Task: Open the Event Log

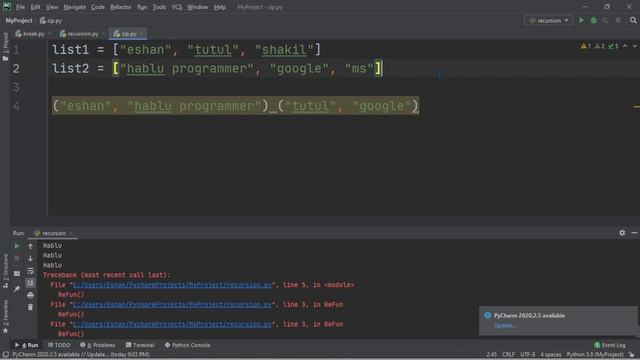Action: [610, 345]
